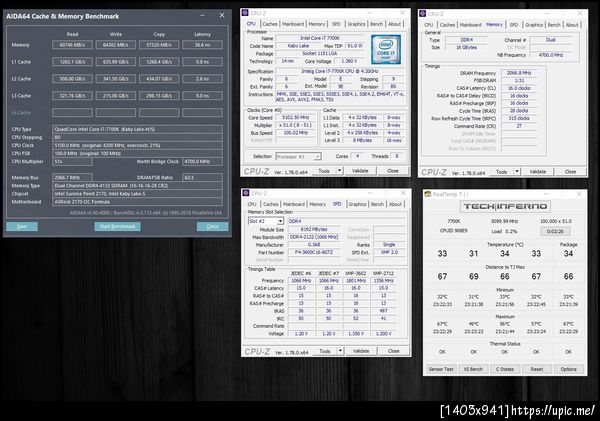Click the TechInferno logo in RealTemp
Image resolution: width=600 pixels, height=421 pixels.
505,207
